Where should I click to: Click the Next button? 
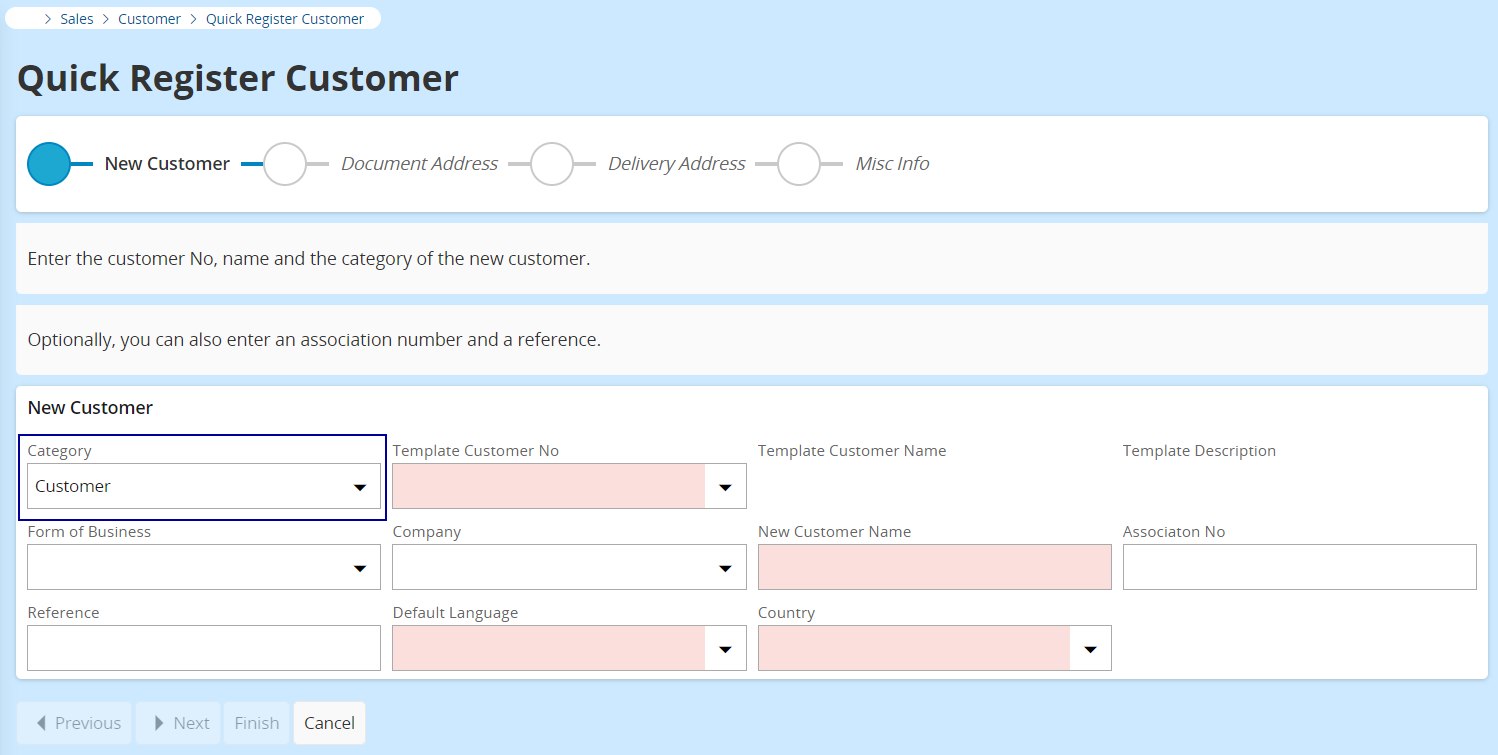(180, 723)
